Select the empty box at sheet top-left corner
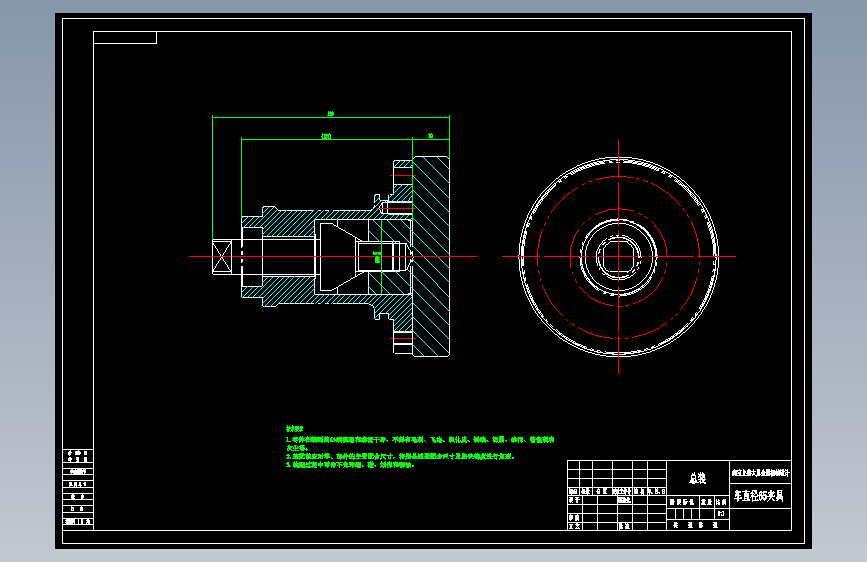 click(x=125, y=38)
